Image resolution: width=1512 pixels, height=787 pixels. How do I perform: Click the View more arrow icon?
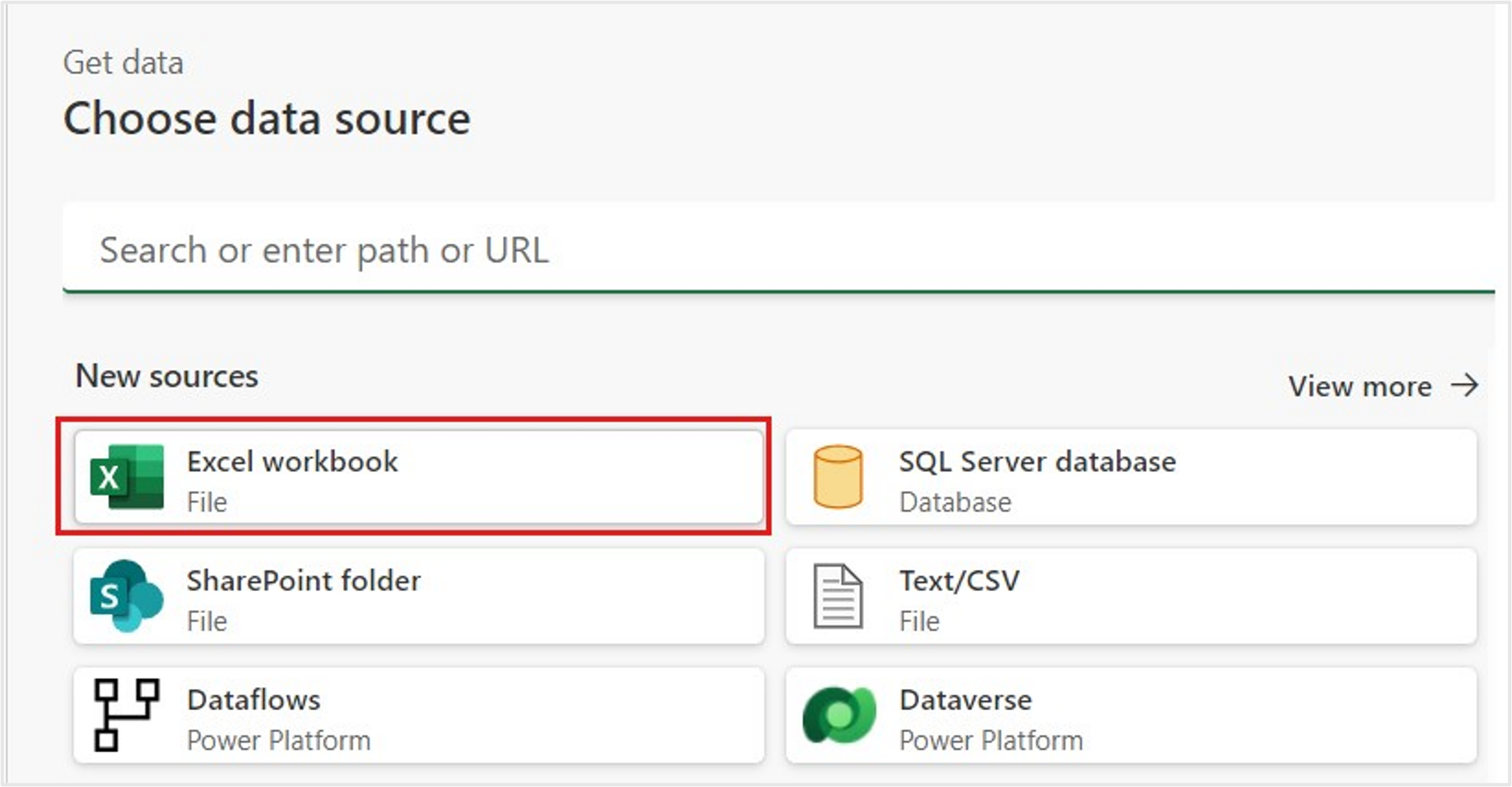1464,386
